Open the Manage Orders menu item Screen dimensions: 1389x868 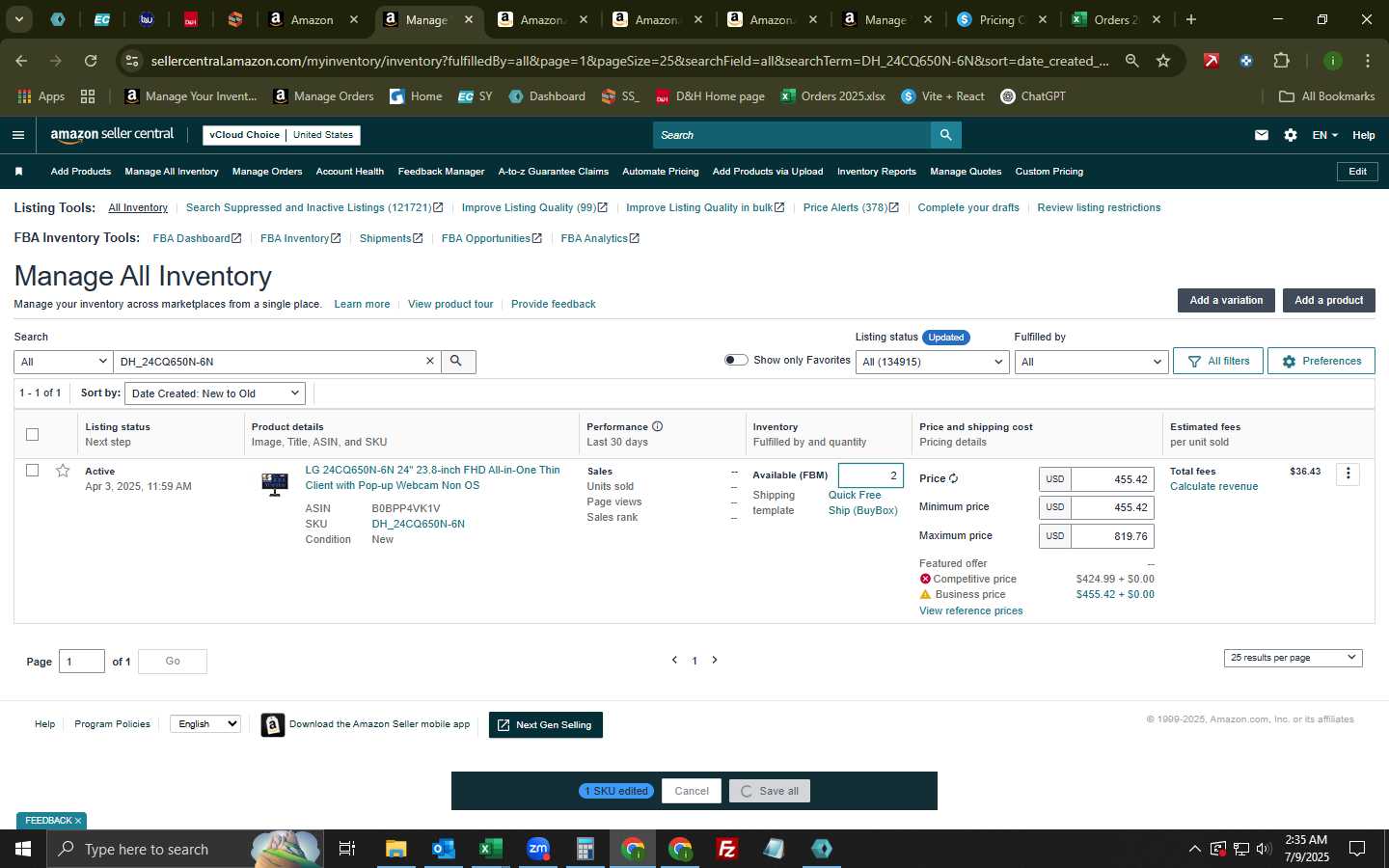[267, 172]
